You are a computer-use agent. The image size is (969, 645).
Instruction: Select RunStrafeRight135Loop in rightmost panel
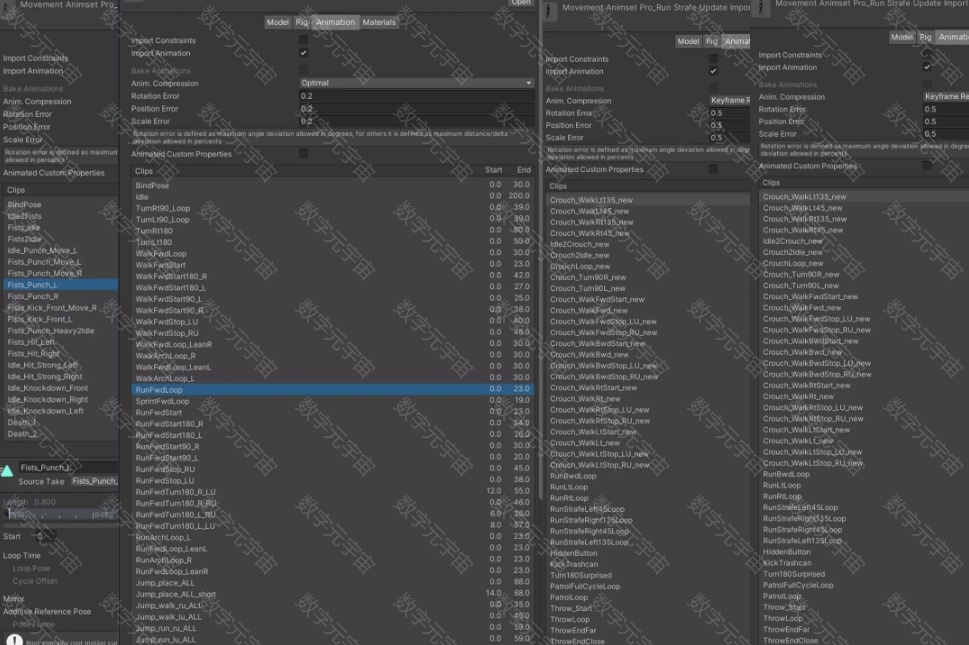[864, 518]
